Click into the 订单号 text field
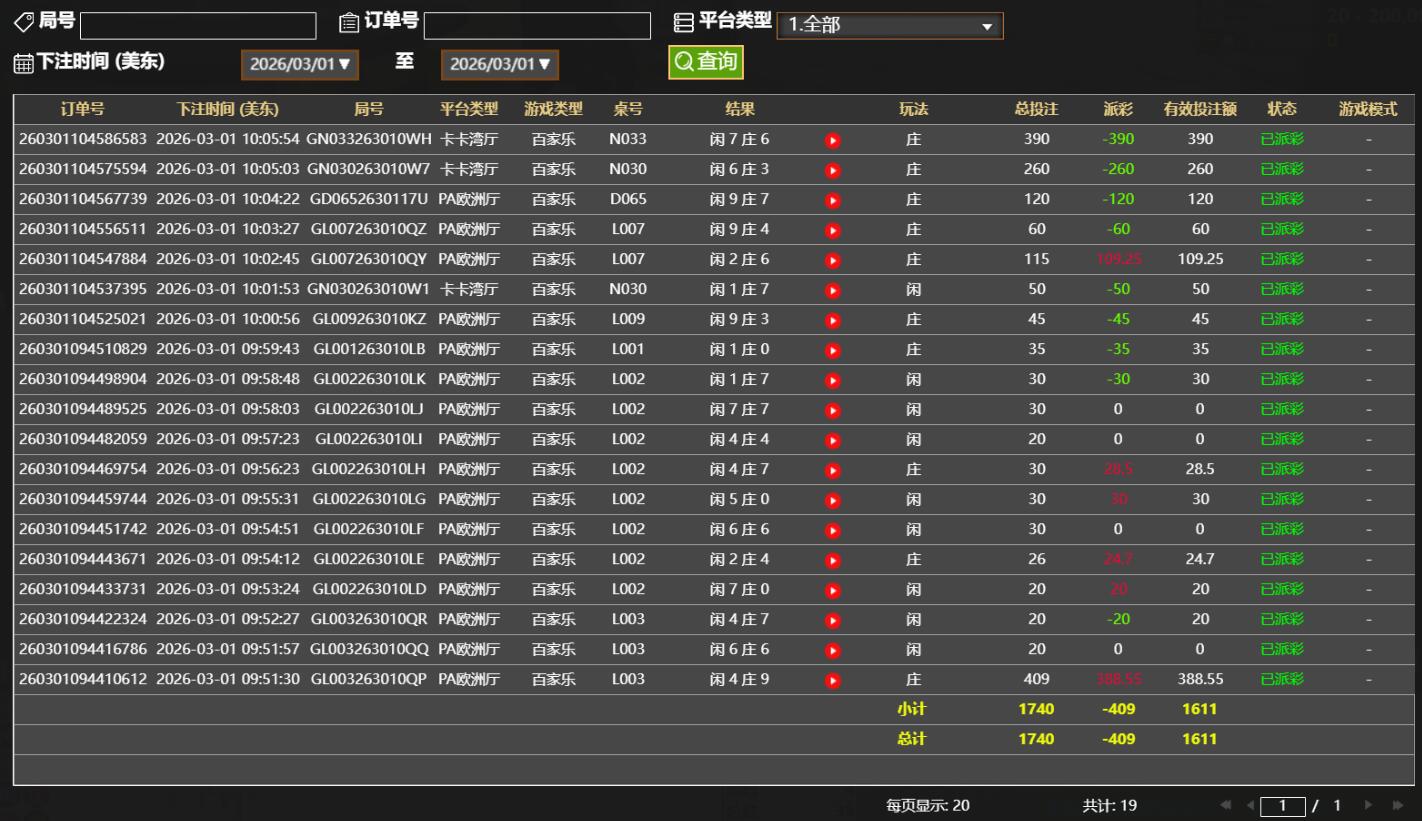The width and height of the screenshot is (1422, 821). click(x=537, y=26)
